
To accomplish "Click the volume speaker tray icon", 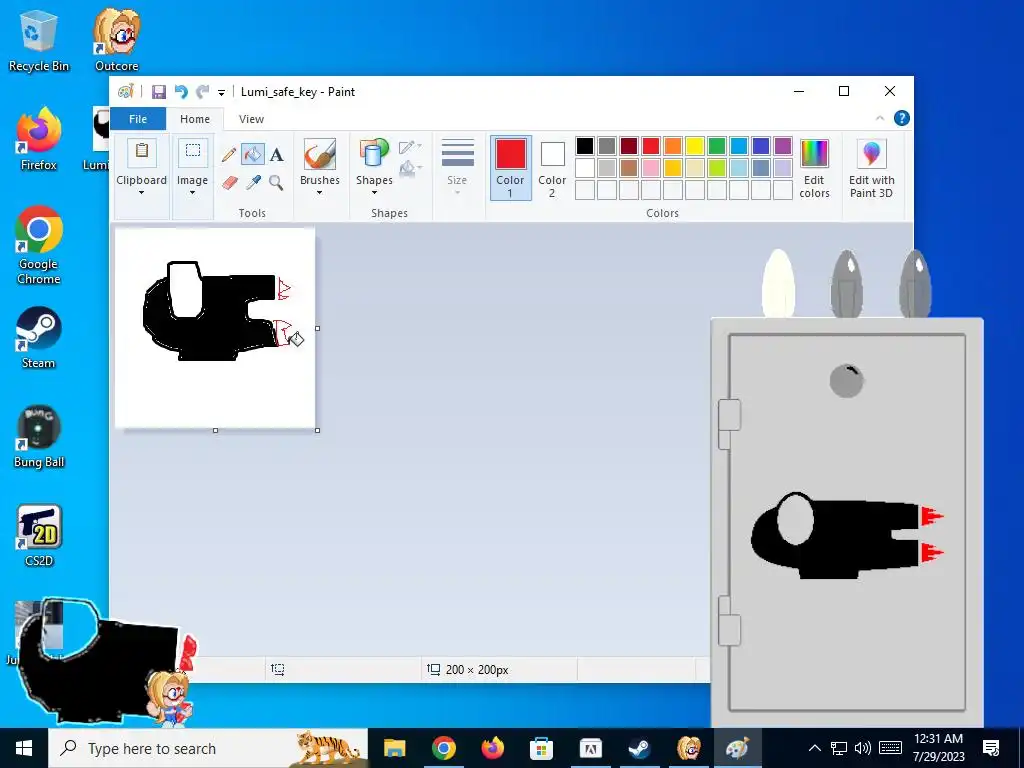I will 863,748.
